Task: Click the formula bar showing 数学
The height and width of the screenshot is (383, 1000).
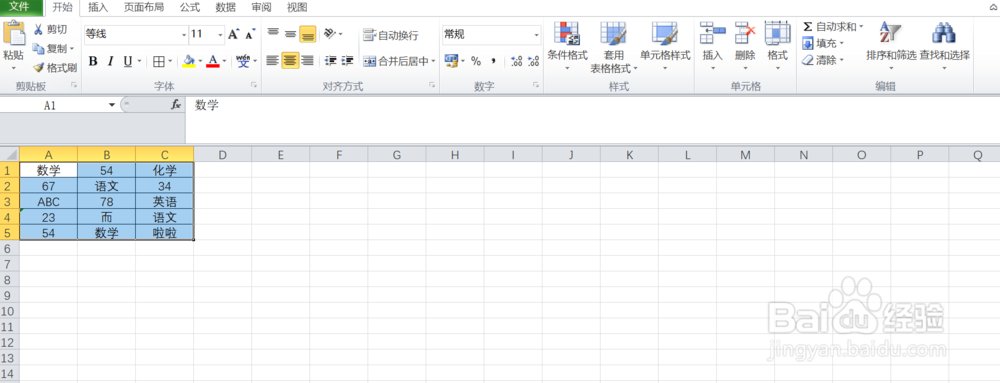Action: click(592, 120)
